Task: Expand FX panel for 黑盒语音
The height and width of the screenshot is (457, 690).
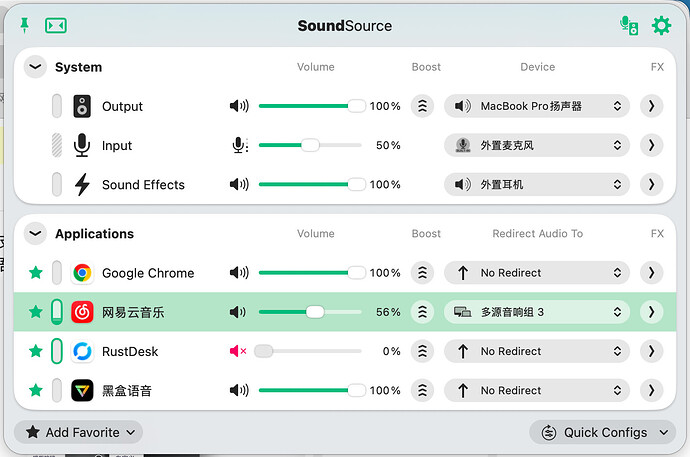Action: coord(652,390)
